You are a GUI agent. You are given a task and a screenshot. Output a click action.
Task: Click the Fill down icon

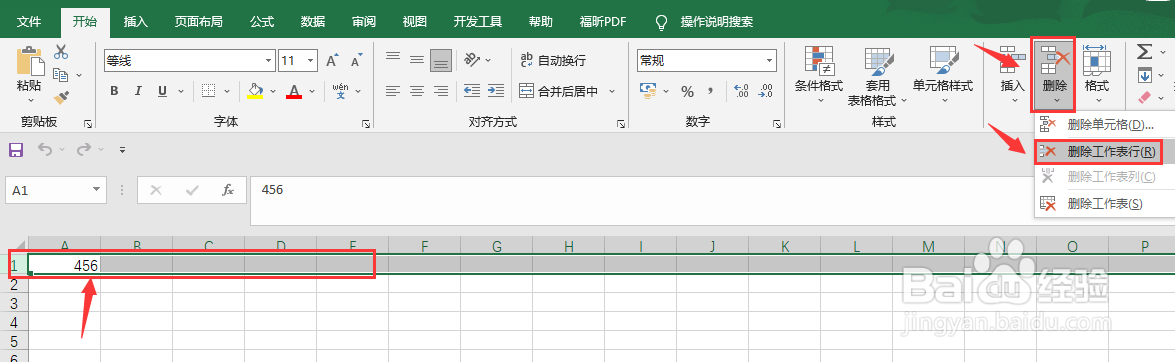coord(1144,75)
